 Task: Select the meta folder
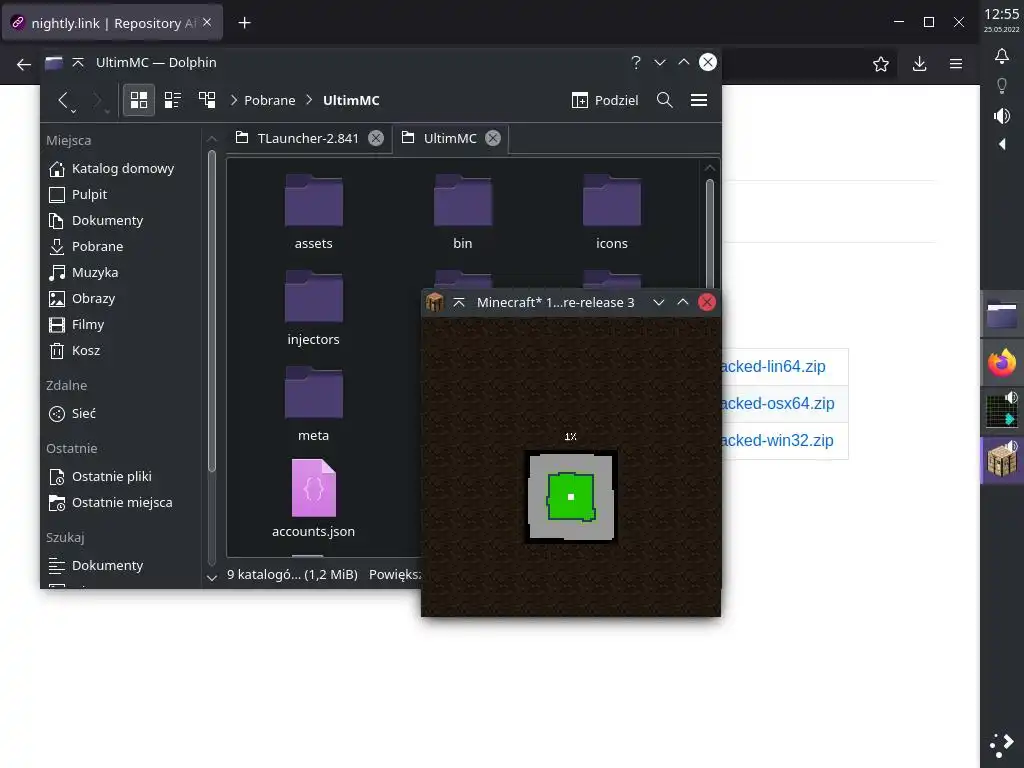[313, 404]
